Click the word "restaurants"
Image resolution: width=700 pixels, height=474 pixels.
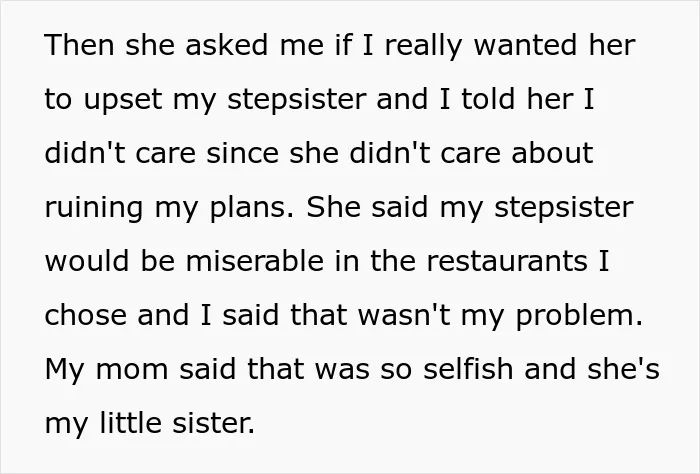[x=507, y=261]
